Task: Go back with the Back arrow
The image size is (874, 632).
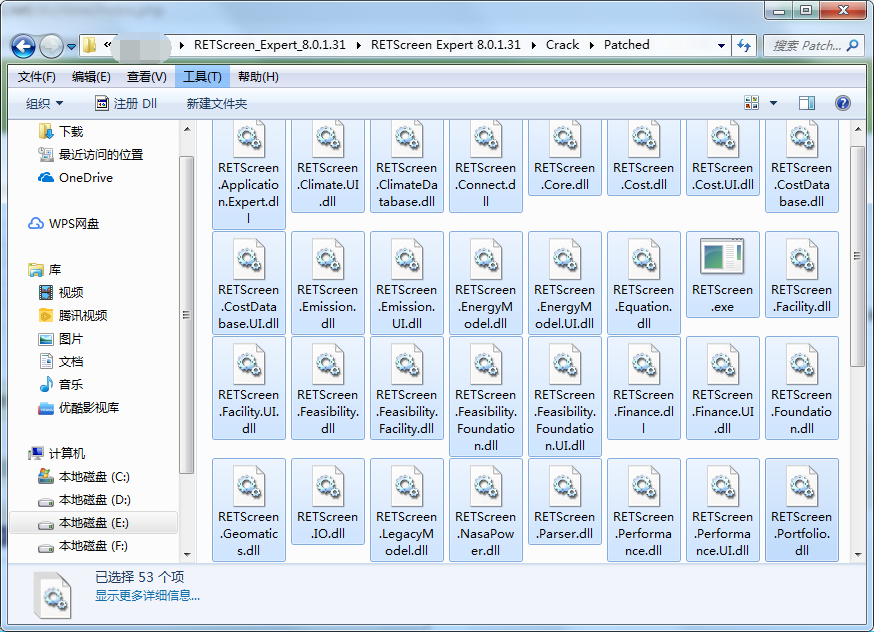Action: [x=23, y=46]
